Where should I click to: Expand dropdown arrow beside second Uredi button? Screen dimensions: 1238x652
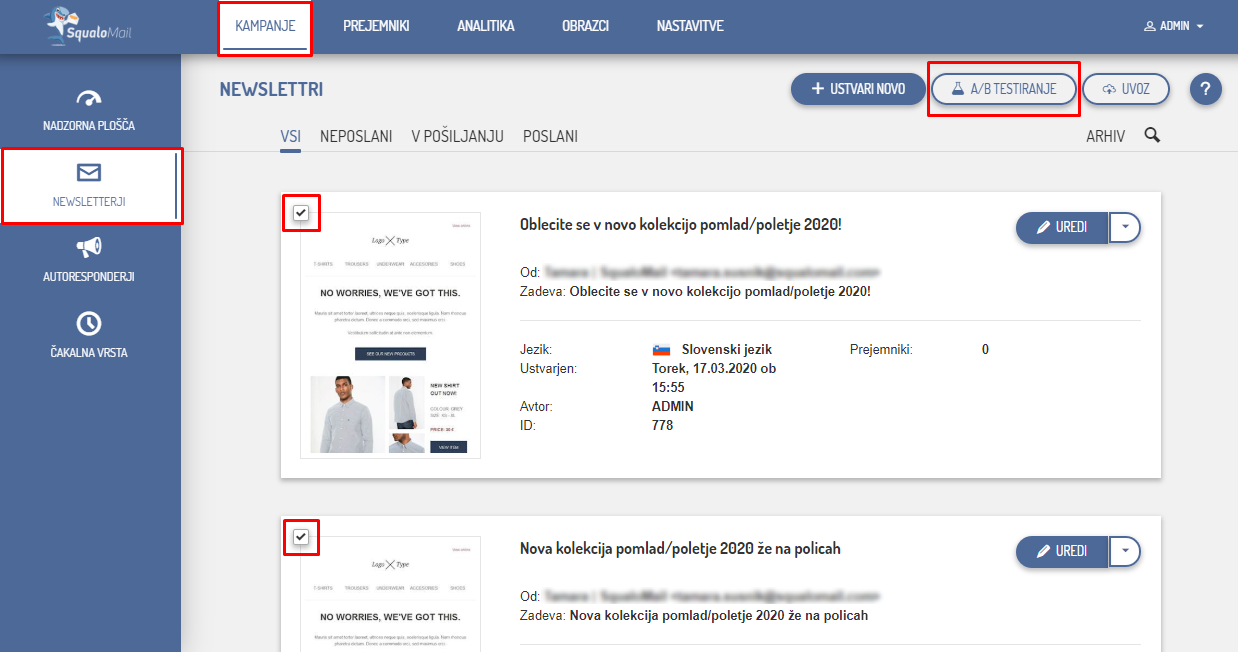(x=1125, y=551)
